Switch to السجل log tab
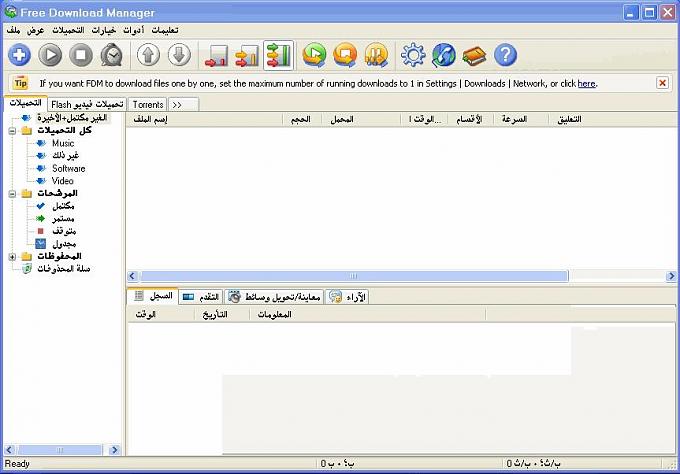The height and width of the screenshot is (474, 680). 153,297
